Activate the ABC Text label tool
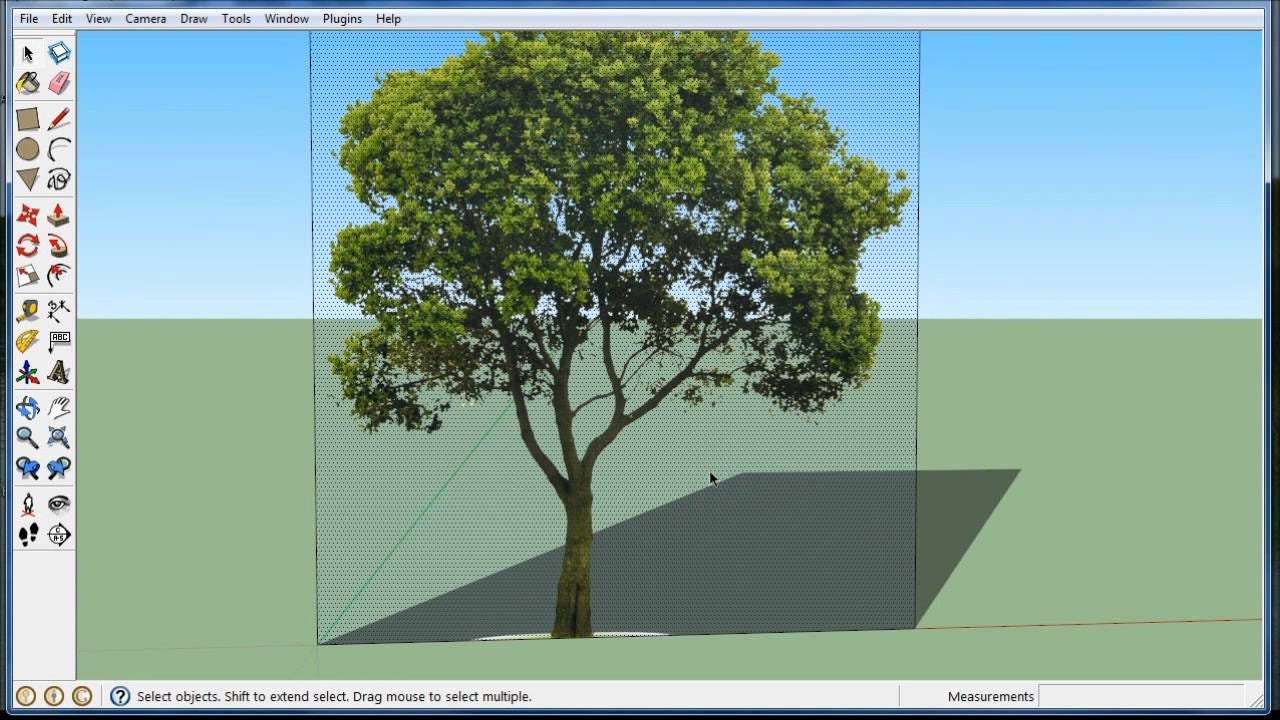Screen dimensions: 1280x720 [59, 341]
